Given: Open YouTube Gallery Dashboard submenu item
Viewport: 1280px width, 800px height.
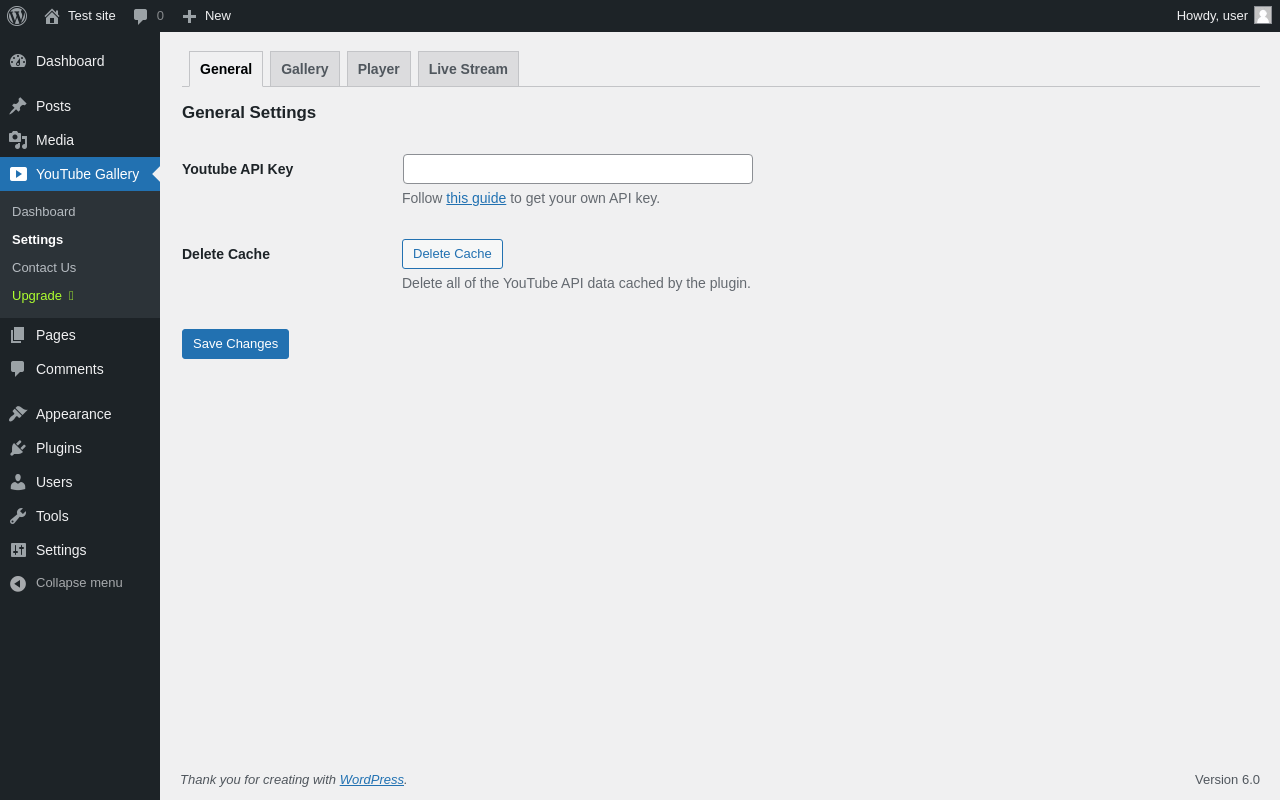Looking at the screenshot, I should click(x=44, y=212).
